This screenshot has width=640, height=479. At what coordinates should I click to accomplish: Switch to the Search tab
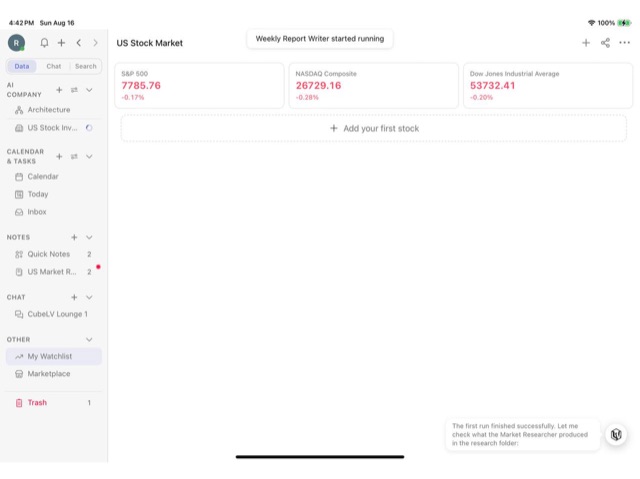(x=86, y=66)
